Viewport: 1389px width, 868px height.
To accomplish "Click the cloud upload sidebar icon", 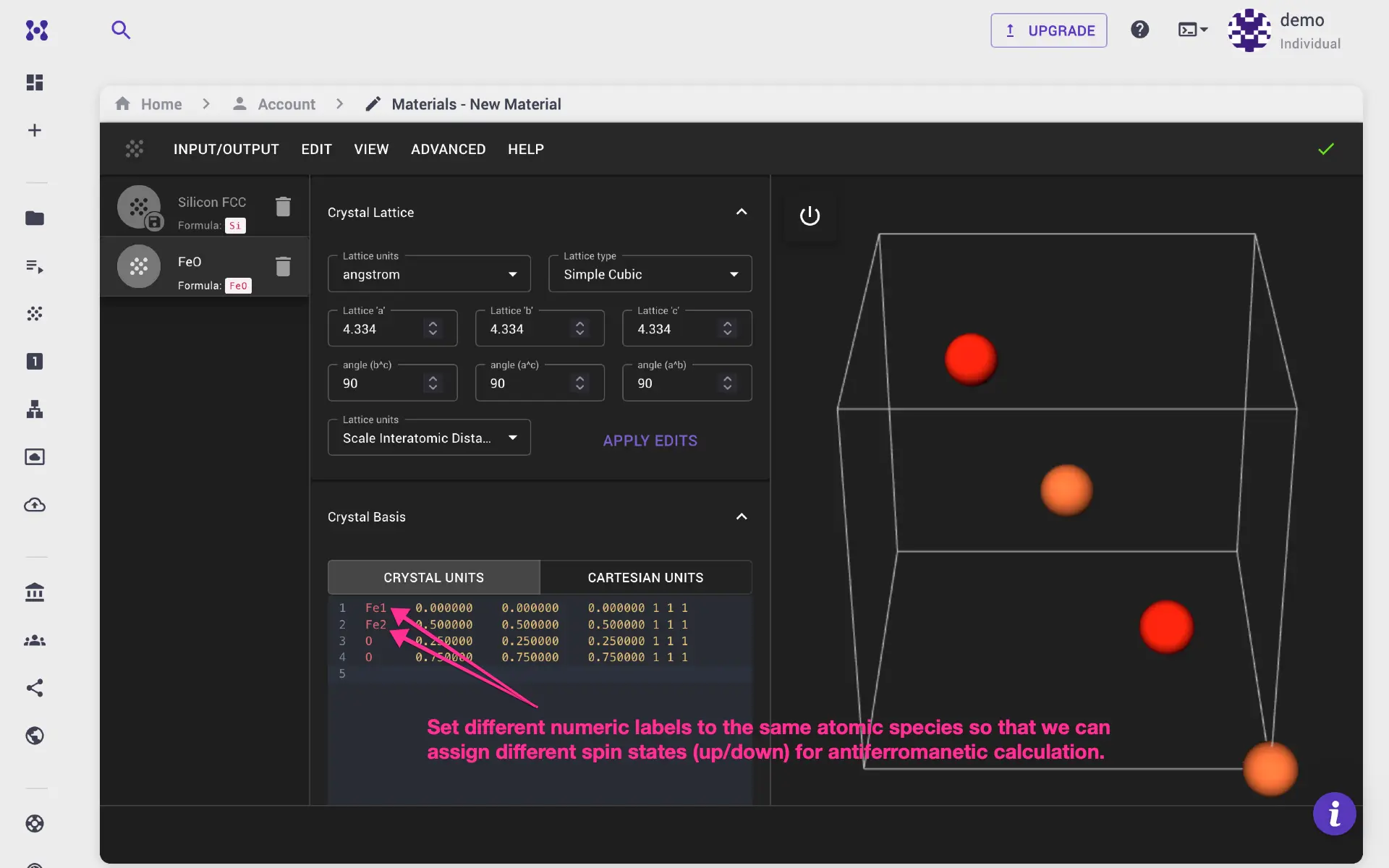I will pos(35,505).
